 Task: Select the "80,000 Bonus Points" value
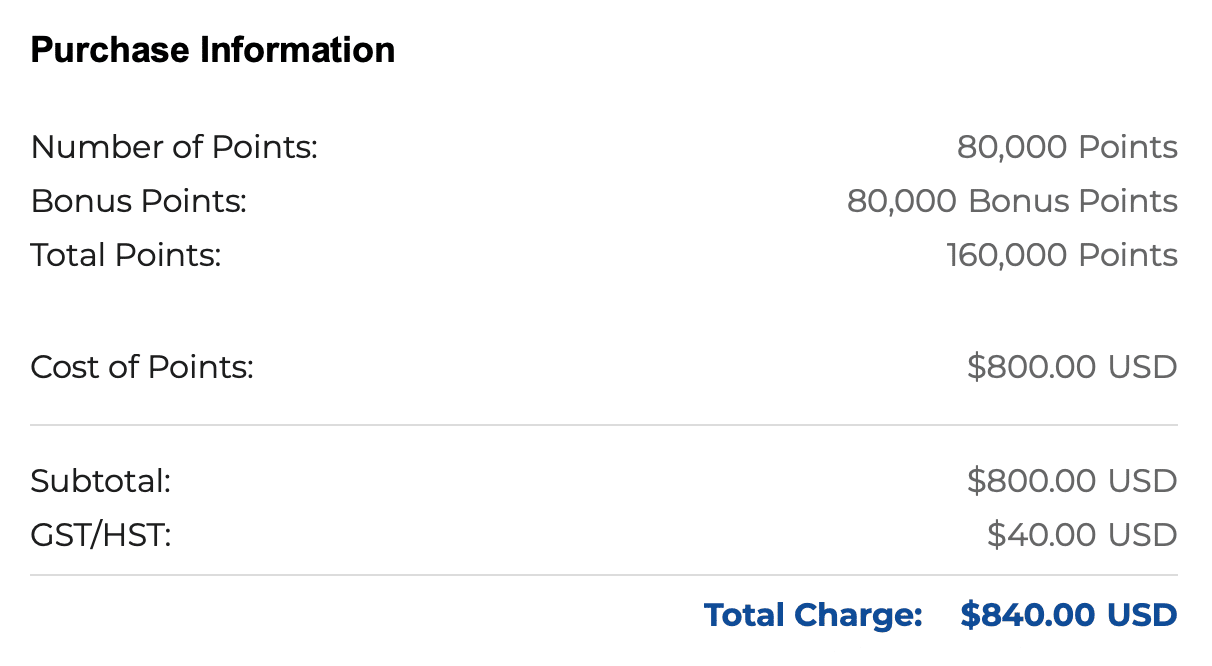pos(1012,202)
